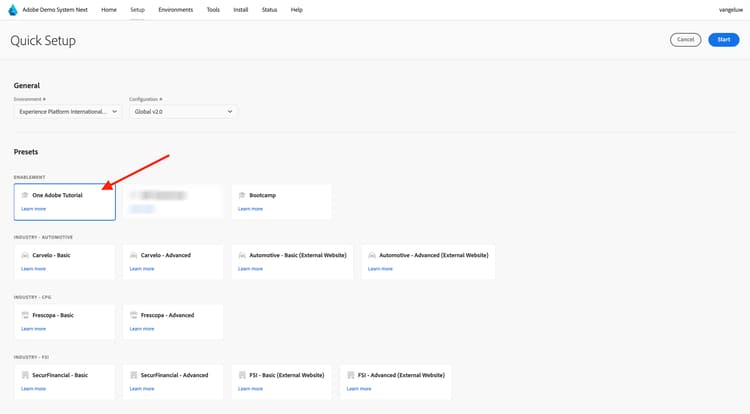Open the Home menu item
Viewport: 750px width, 414px height.
pos(109,10)
